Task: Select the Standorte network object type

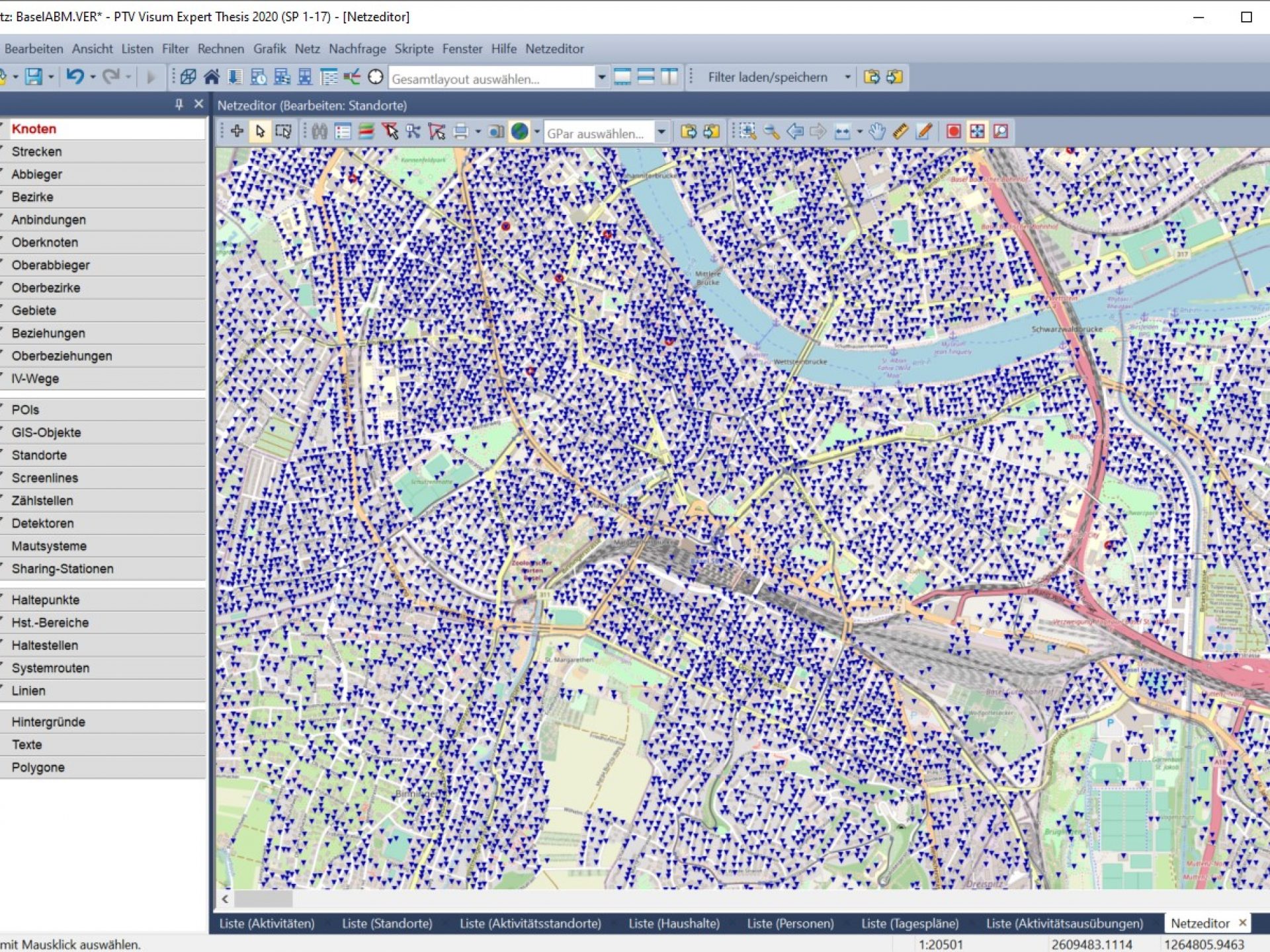Action: (x=39, y=455)
